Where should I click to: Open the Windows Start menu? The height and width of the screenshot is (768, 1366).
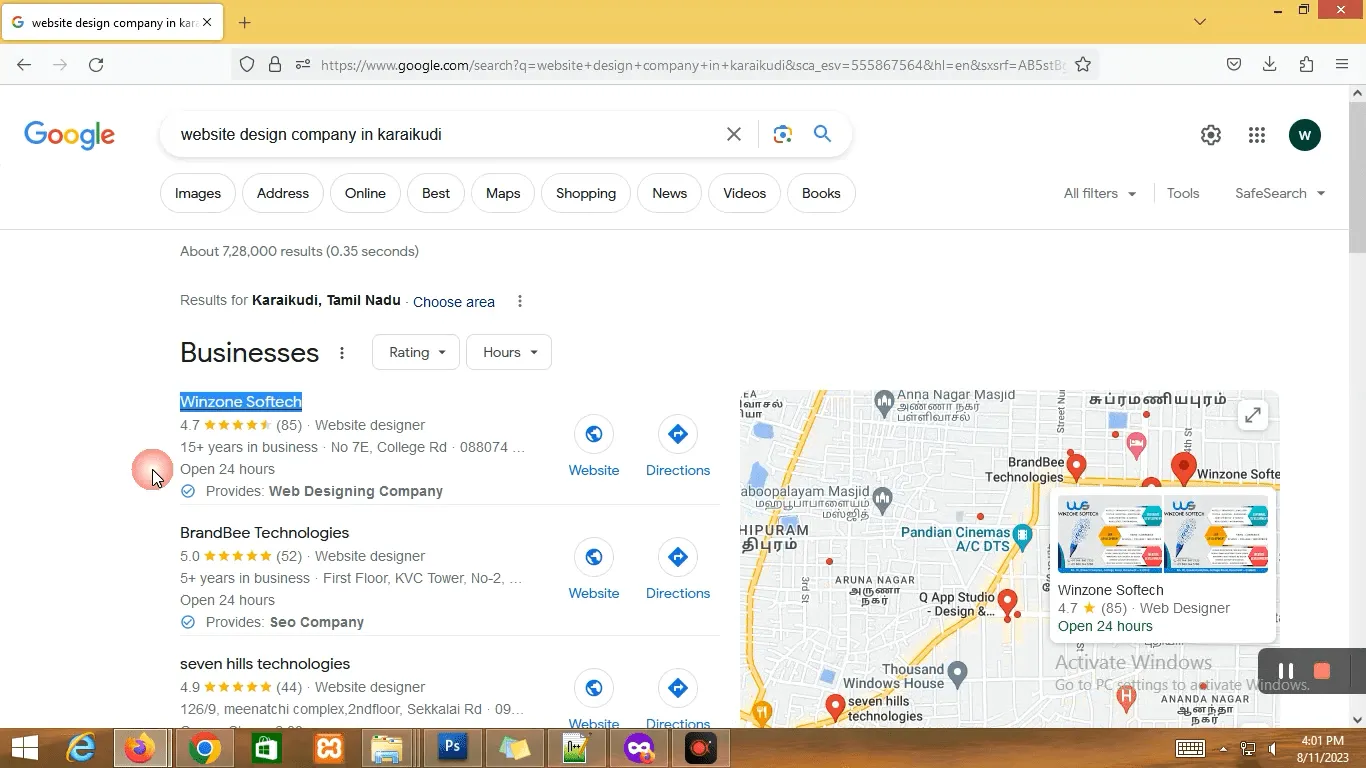(24, 748)
